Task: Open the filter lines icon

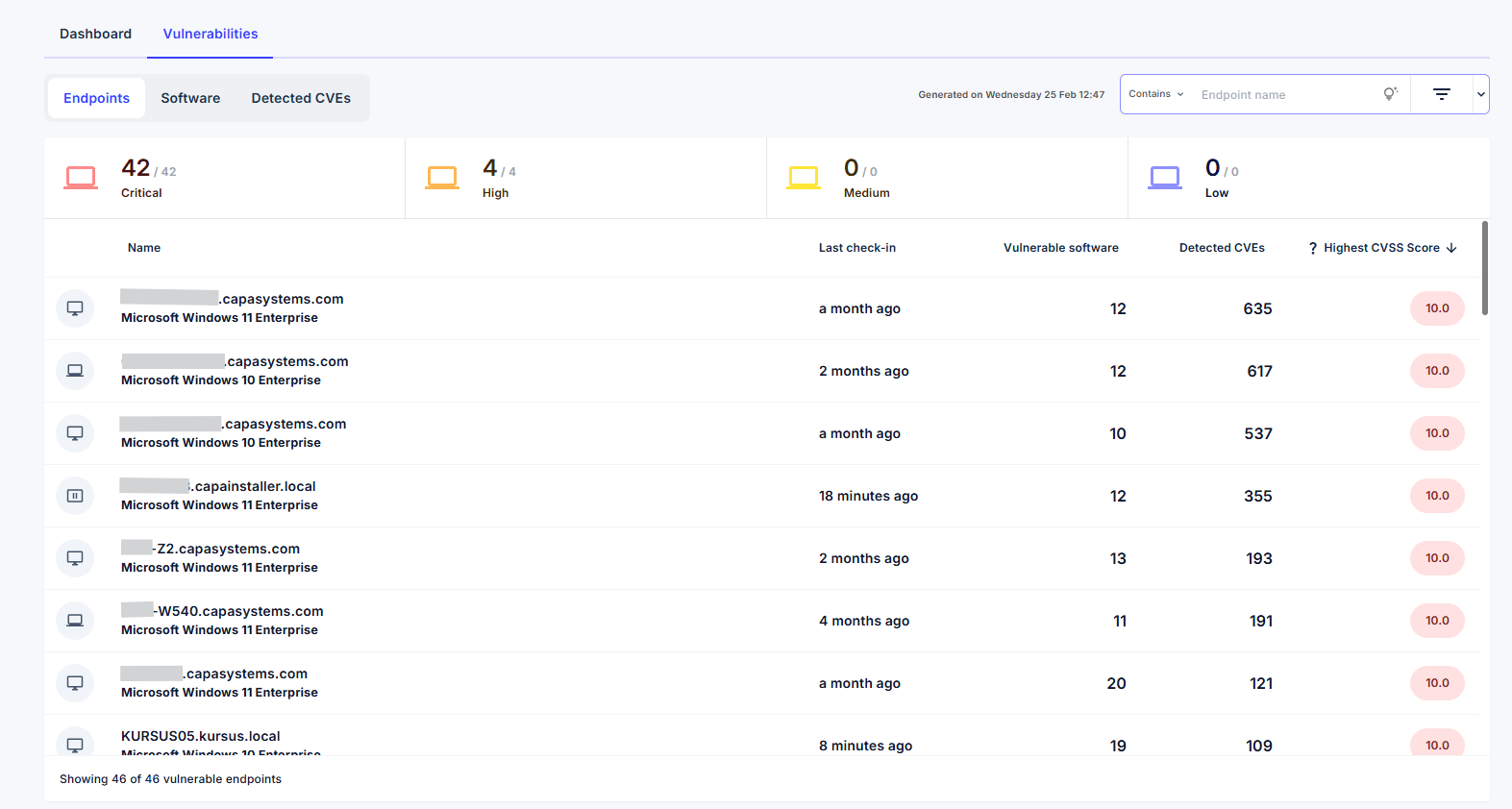Action: click(x=1442, y=94)
